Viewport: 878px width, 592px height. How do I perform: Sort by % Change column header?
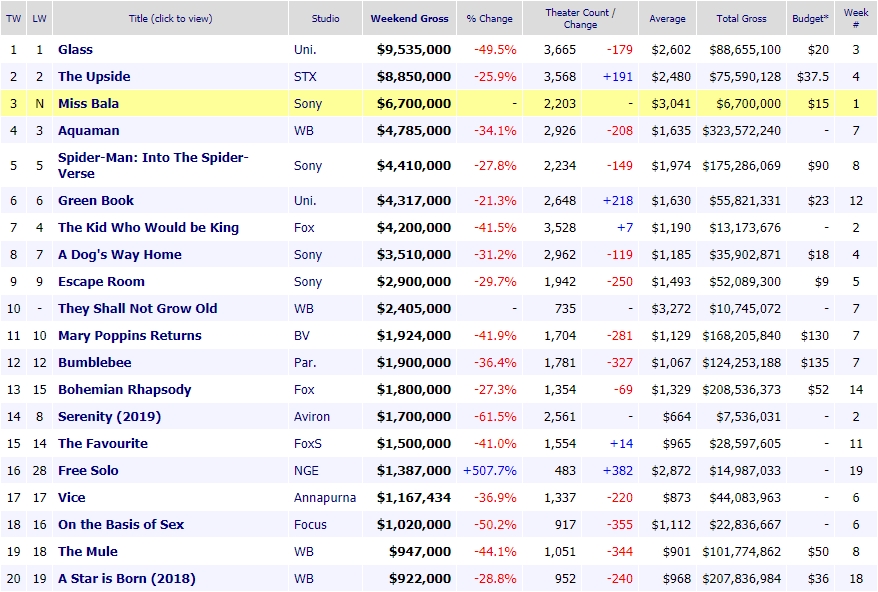click(x=489, y=18)
